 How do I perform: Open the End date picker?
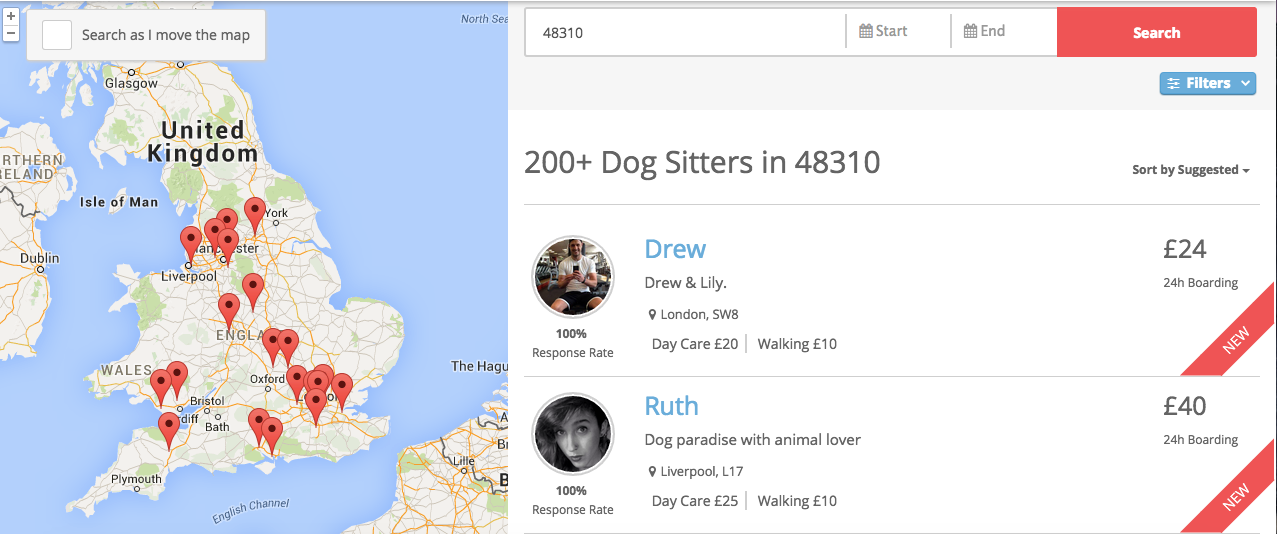(1003, 32)
